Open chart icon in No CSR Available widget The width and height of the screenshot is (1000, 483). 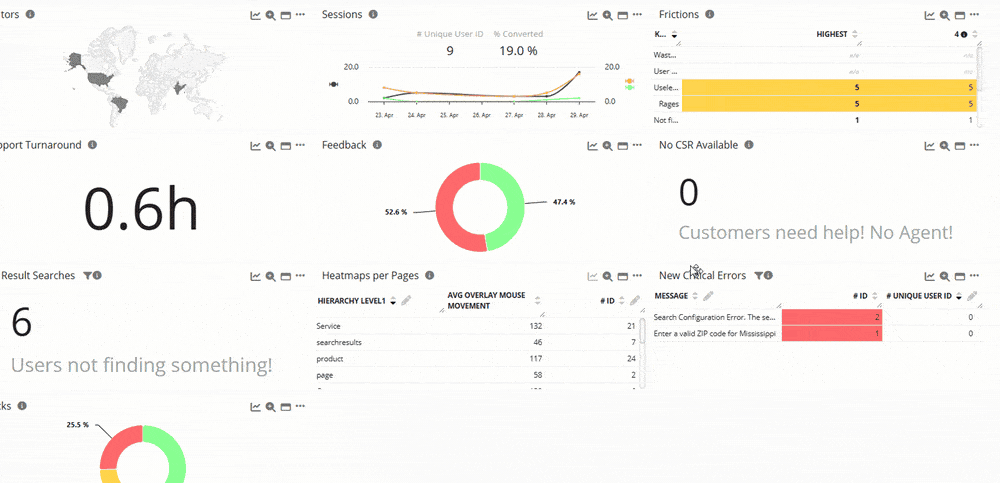(x=930, y=146)
